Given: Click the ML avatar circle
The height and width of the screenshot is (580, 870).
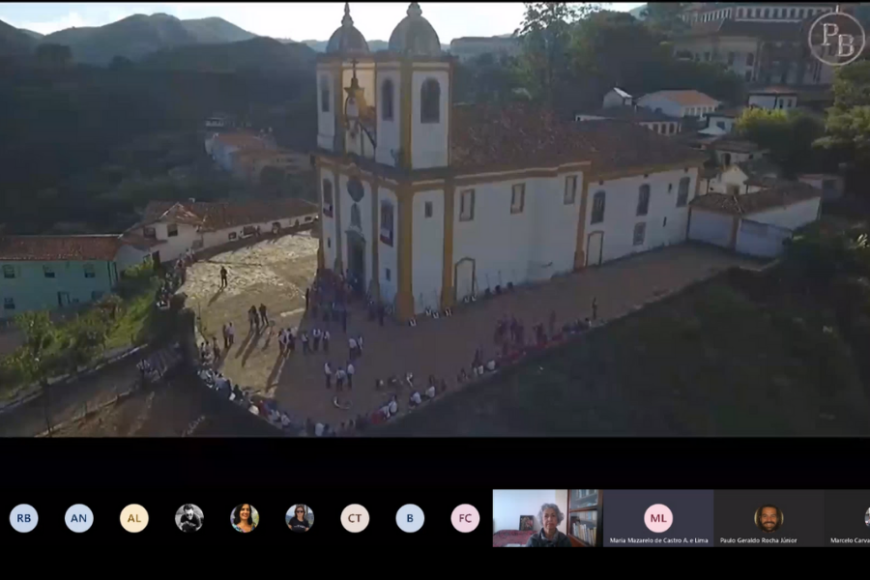Looking at the screenshot, I should pos(658,517).
